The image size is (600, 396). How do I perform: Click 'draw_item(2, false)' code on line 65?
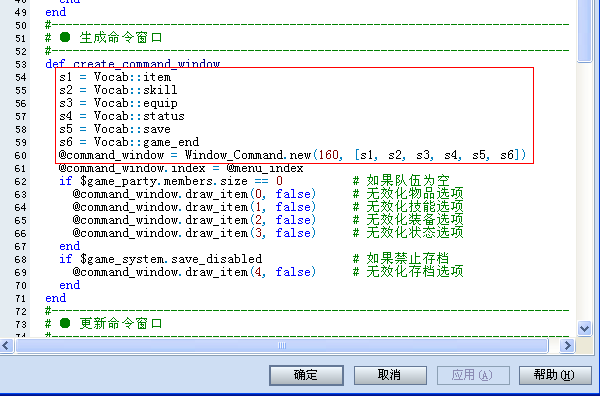(251, 220)
